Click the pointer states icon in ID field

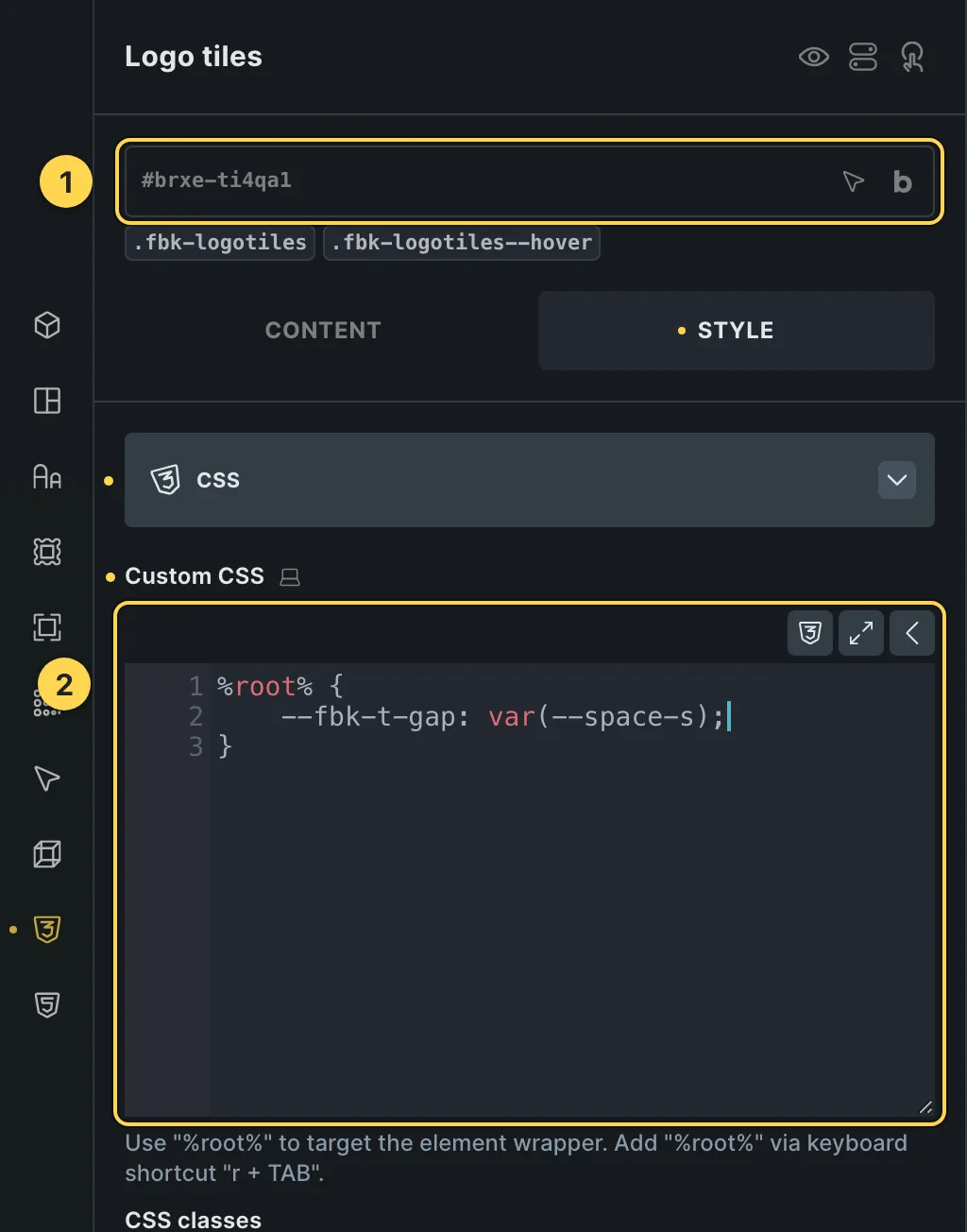pyautogui.click(x=853, y=181)
